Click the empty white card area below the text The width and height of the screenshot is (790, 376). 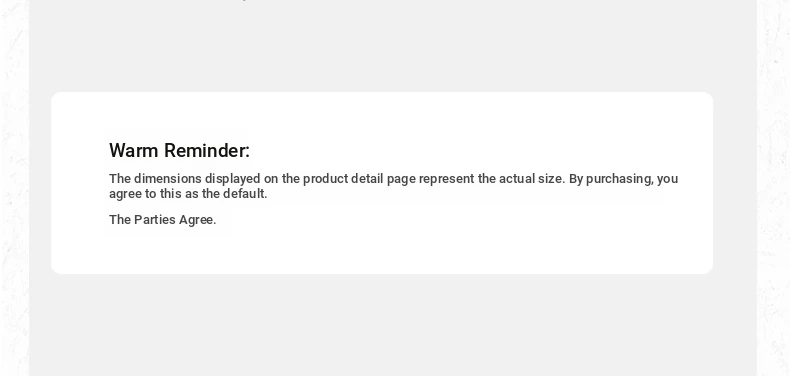pos(382,251)
